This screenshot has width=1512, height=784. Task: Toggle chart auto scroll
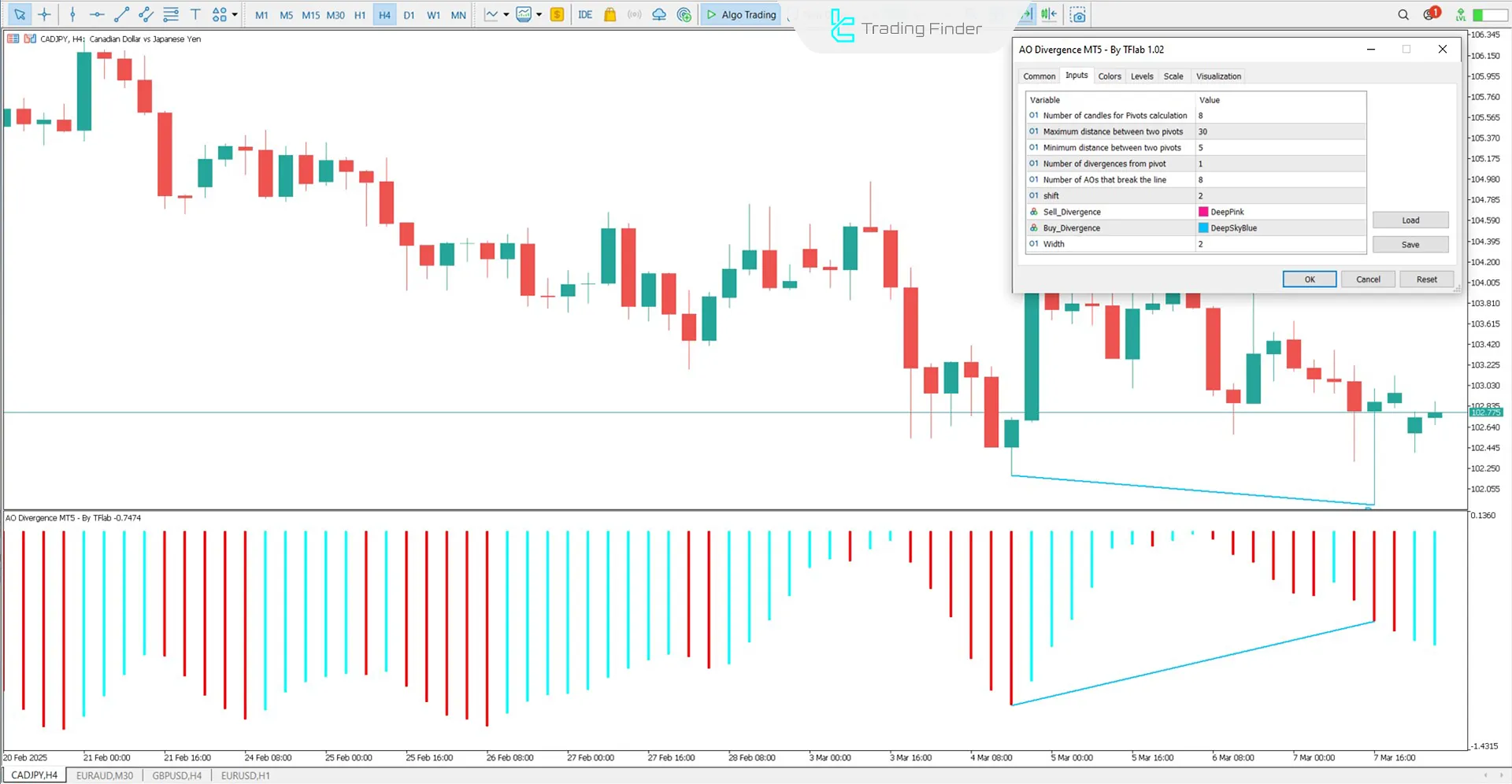pyautogui.click(x=1026, y=14)
